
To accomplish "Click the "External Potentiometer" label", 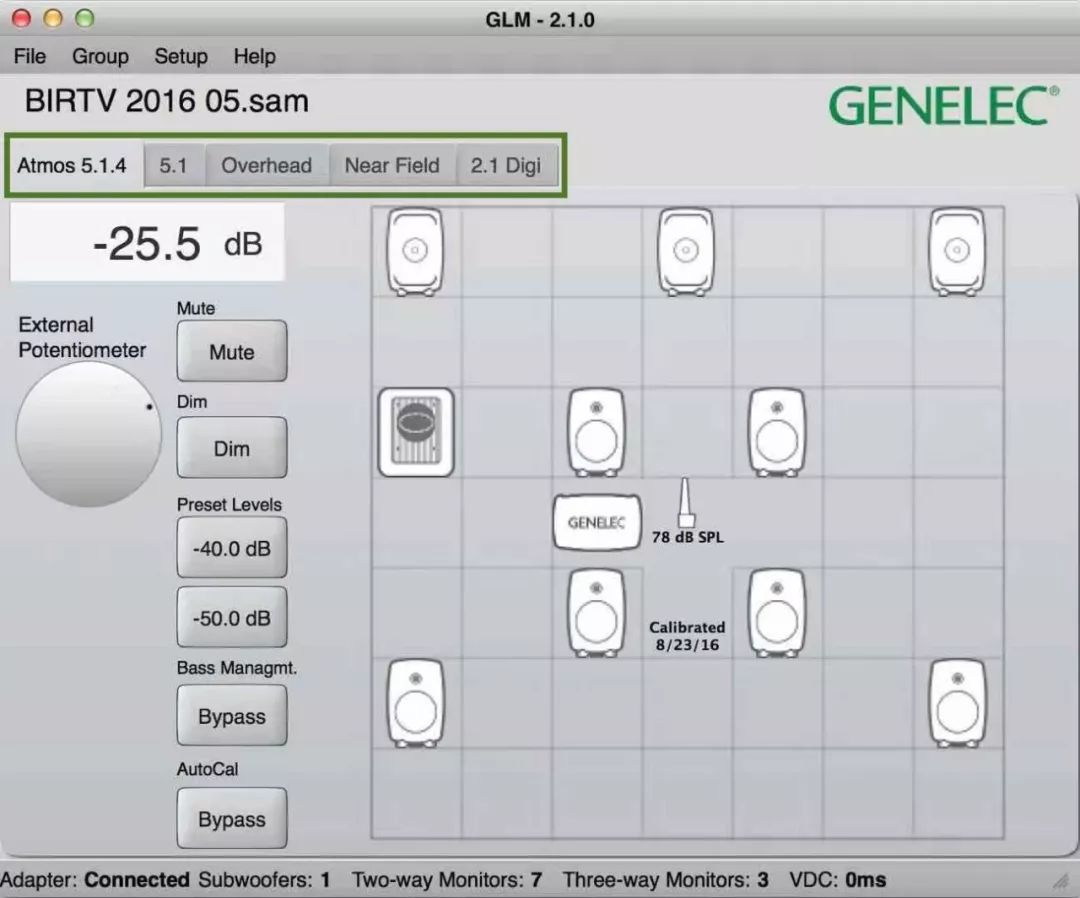I will pos(82,337).
